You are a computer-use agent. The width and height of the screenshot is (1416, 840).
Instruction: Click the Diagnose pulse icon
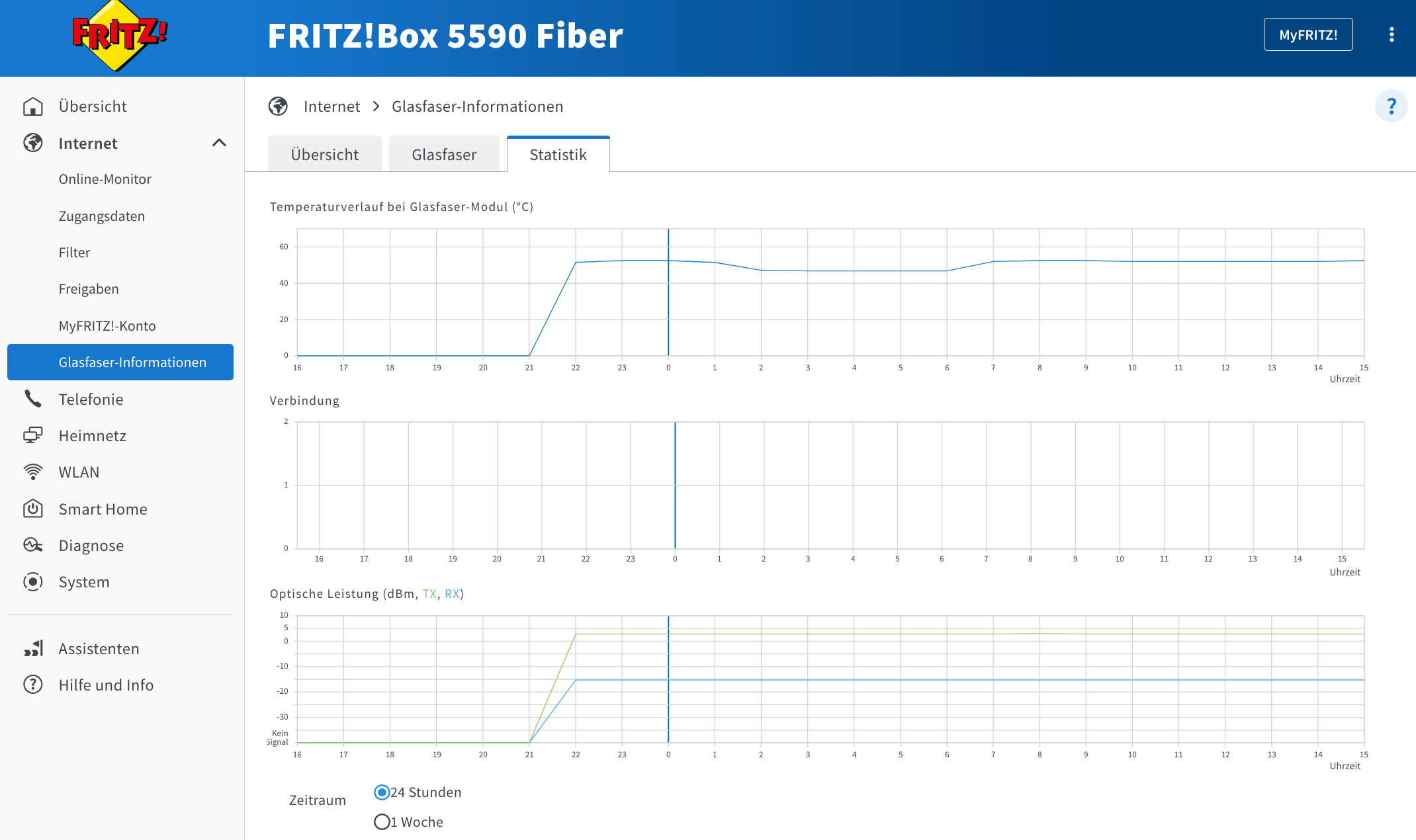tap(32, 545)
